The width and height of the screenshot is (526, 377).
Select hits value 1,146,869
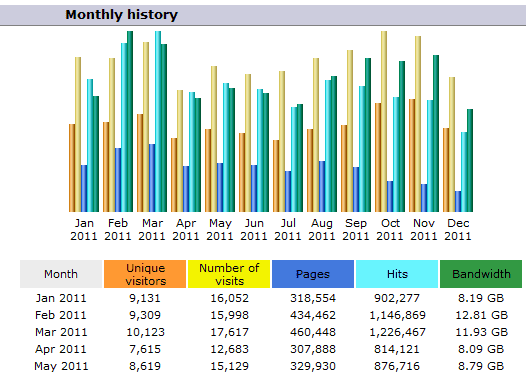[x=398, y=315]
